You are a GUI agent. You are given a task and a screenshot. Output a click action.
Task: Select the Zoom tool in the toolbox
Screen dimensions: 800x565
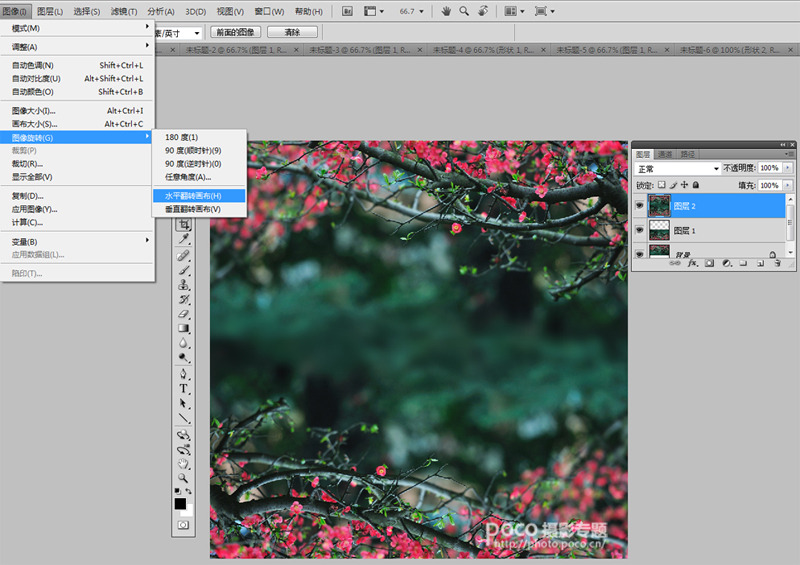pyautogui.click(x=184, y=478)
